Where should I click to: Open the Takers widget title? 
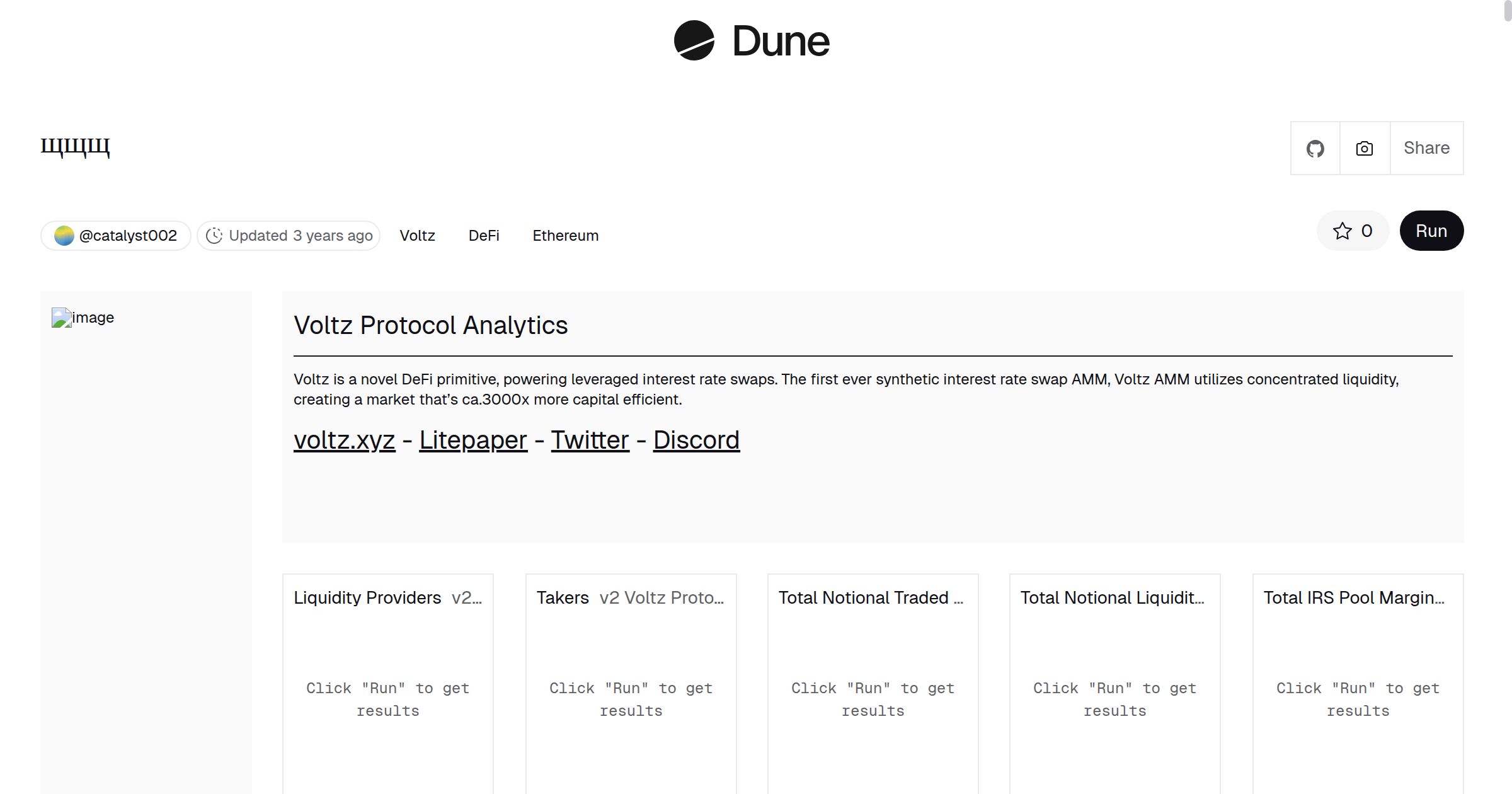coord(563,597)
